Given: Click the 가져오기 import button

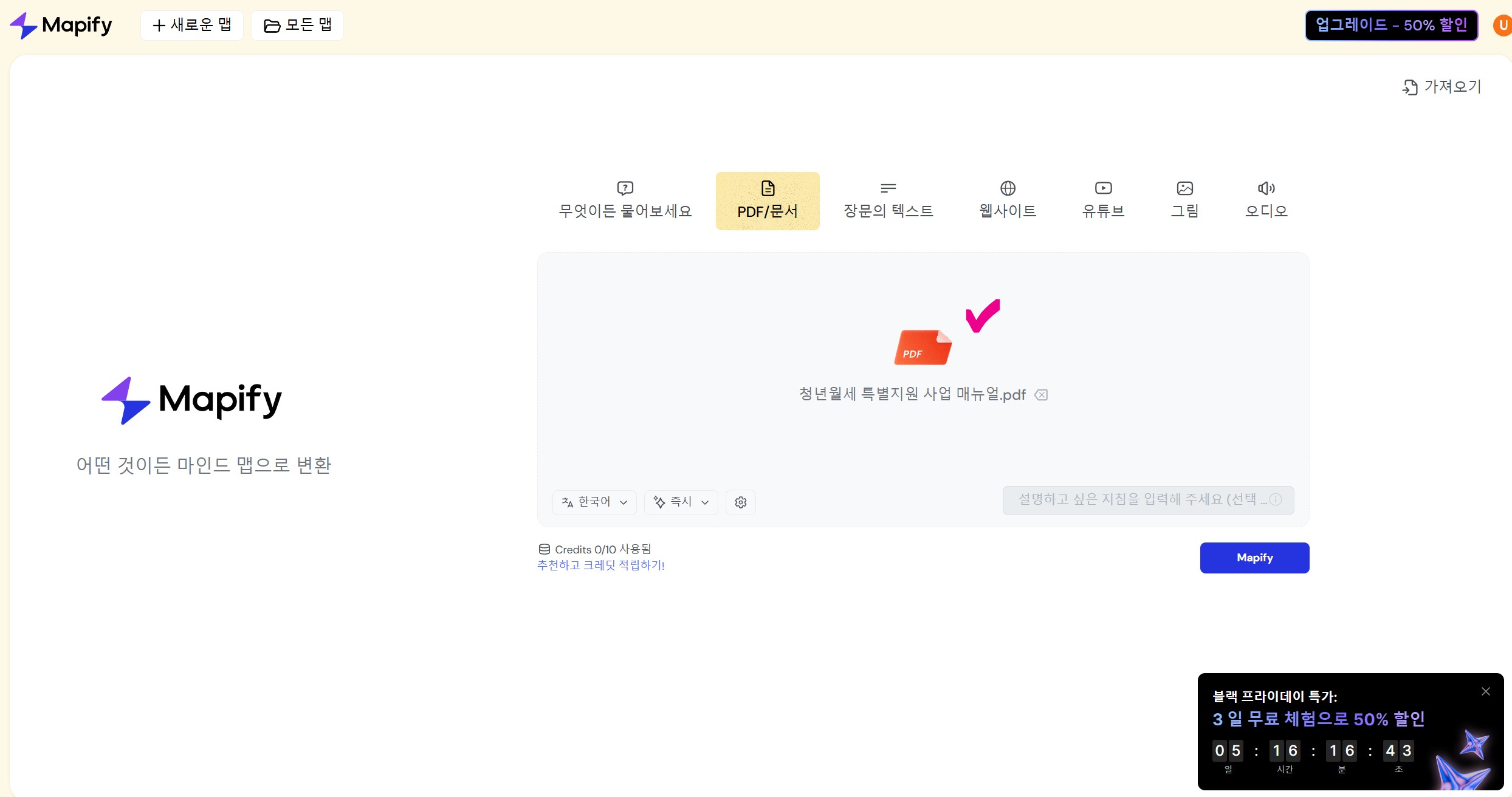Looking at the screenshot, I should 1442,87.
